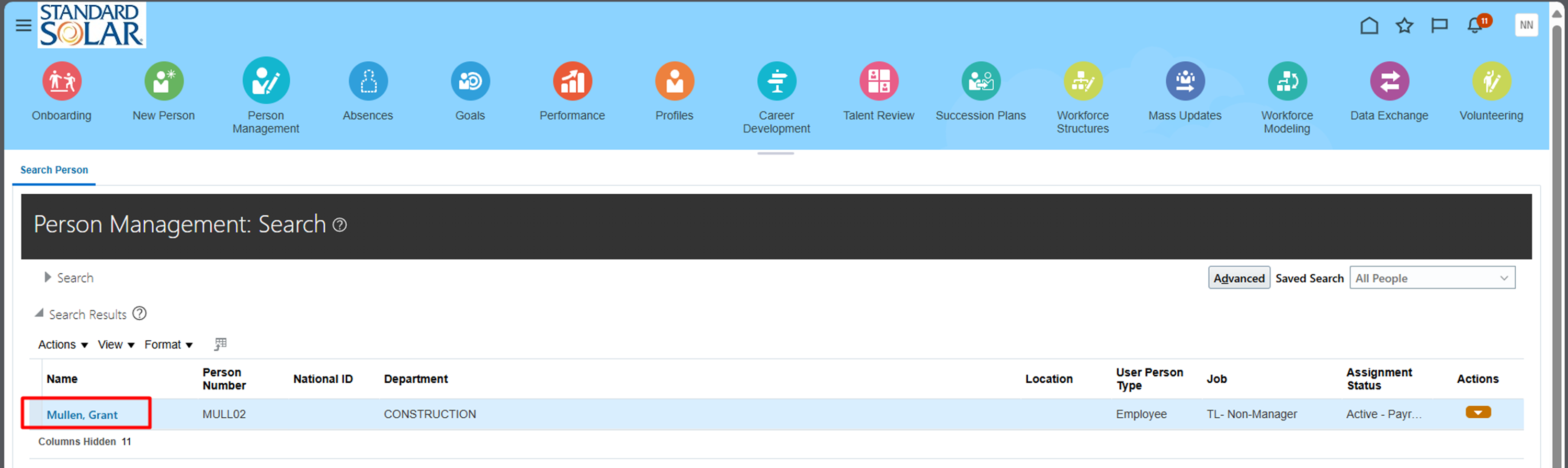Click the User Person Type column header
Viewport: 1568px width, 468px height.
pyautogui.click(x=1149, y=379)
